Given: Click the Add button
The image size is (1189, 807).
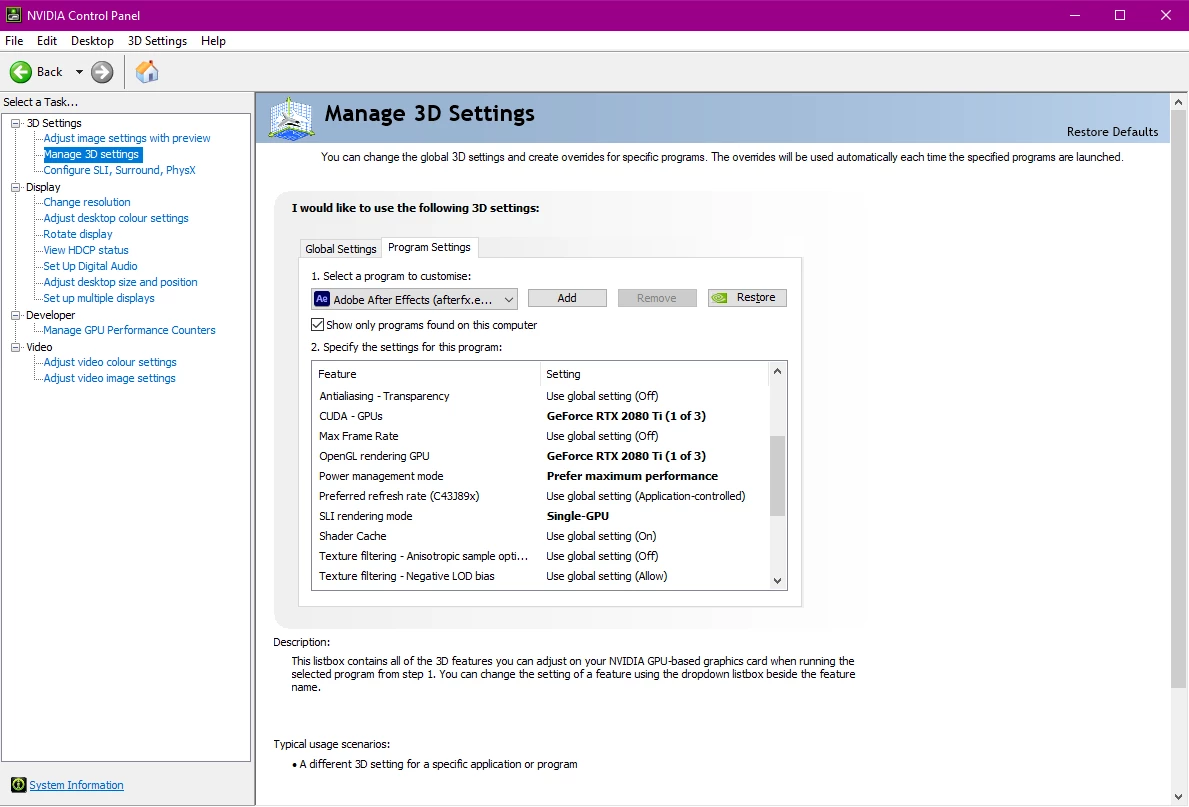Looking at the screenshot, I should point(567,298).
